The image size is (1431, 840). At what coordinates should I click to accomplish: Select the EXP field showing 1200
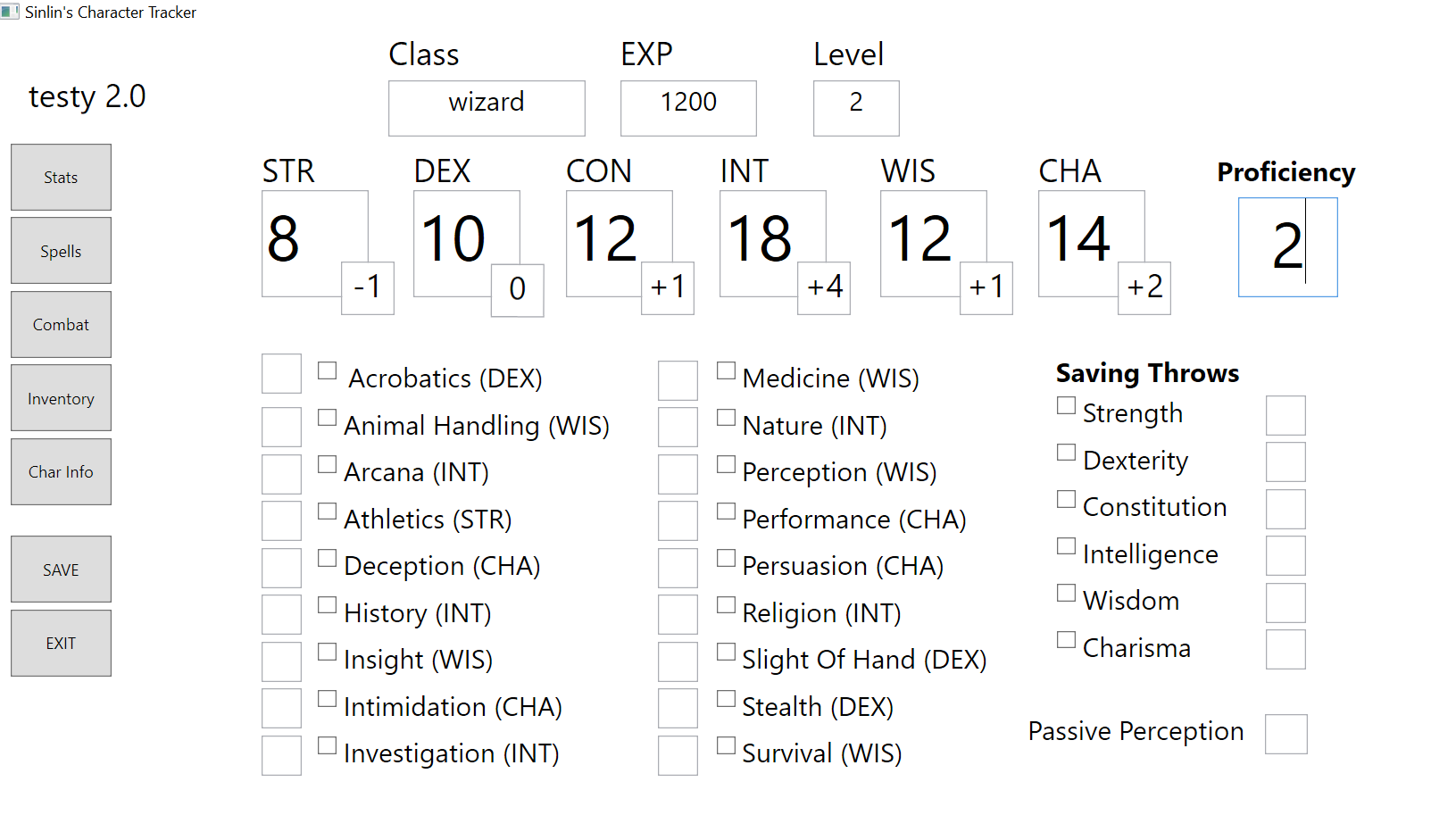(688, 108)
